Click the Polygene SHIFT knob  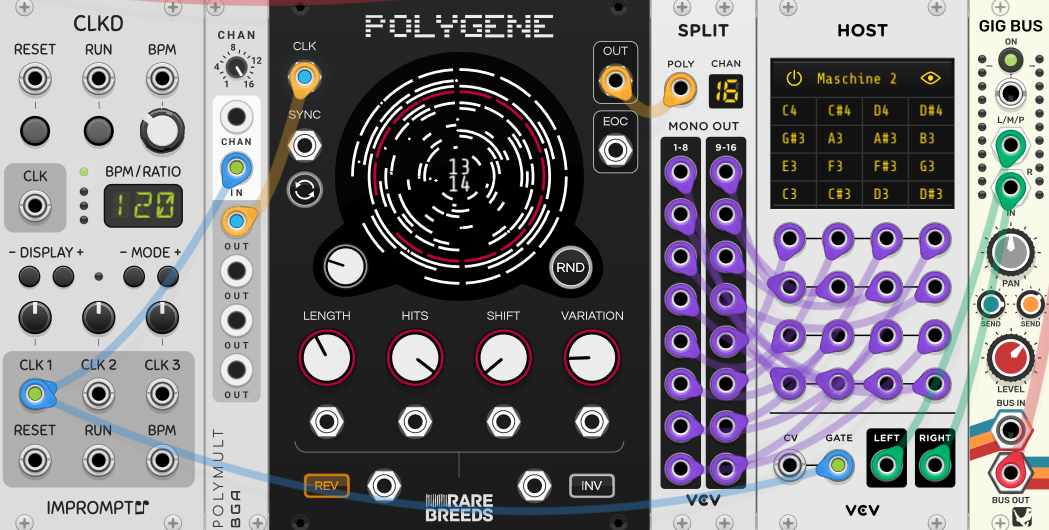[504, 357]
